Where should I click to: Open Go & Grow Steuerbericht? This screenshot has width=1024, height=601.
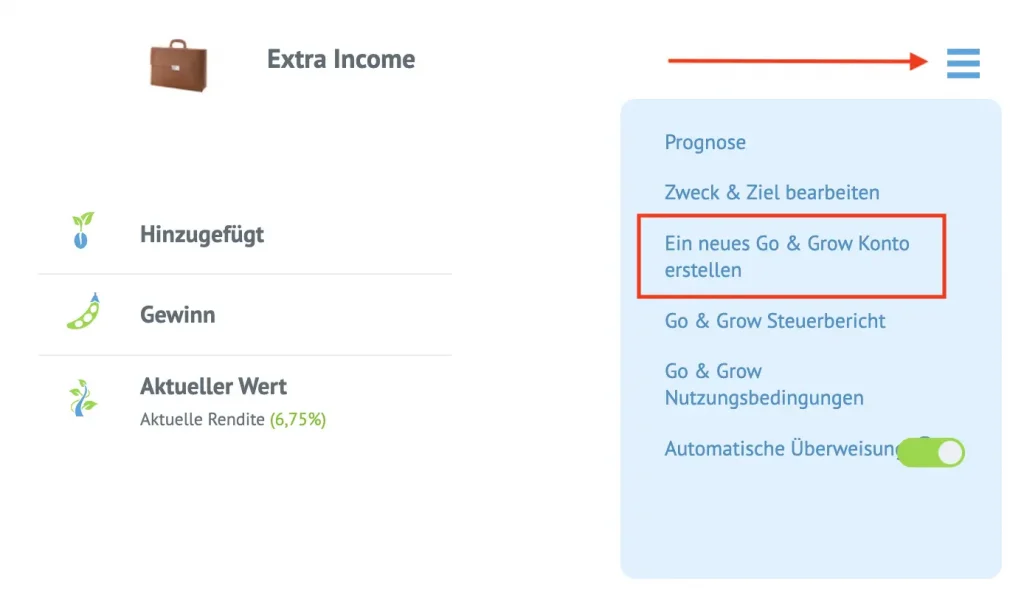pos(775,321)
